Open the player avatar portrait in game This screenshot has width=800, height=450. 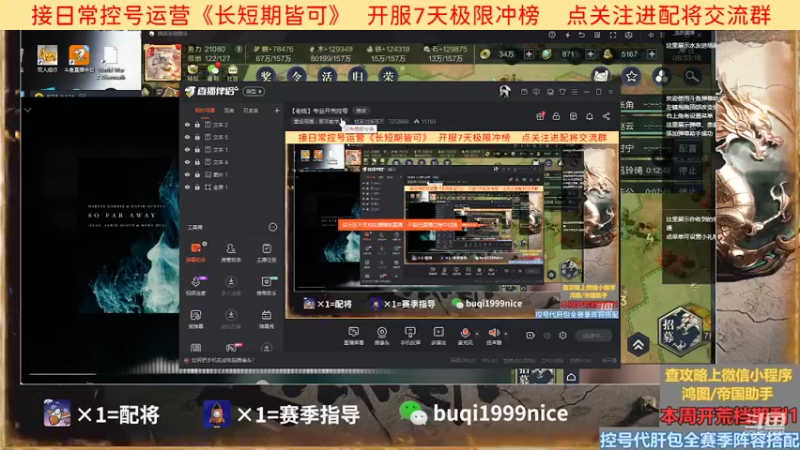(163, 62)
